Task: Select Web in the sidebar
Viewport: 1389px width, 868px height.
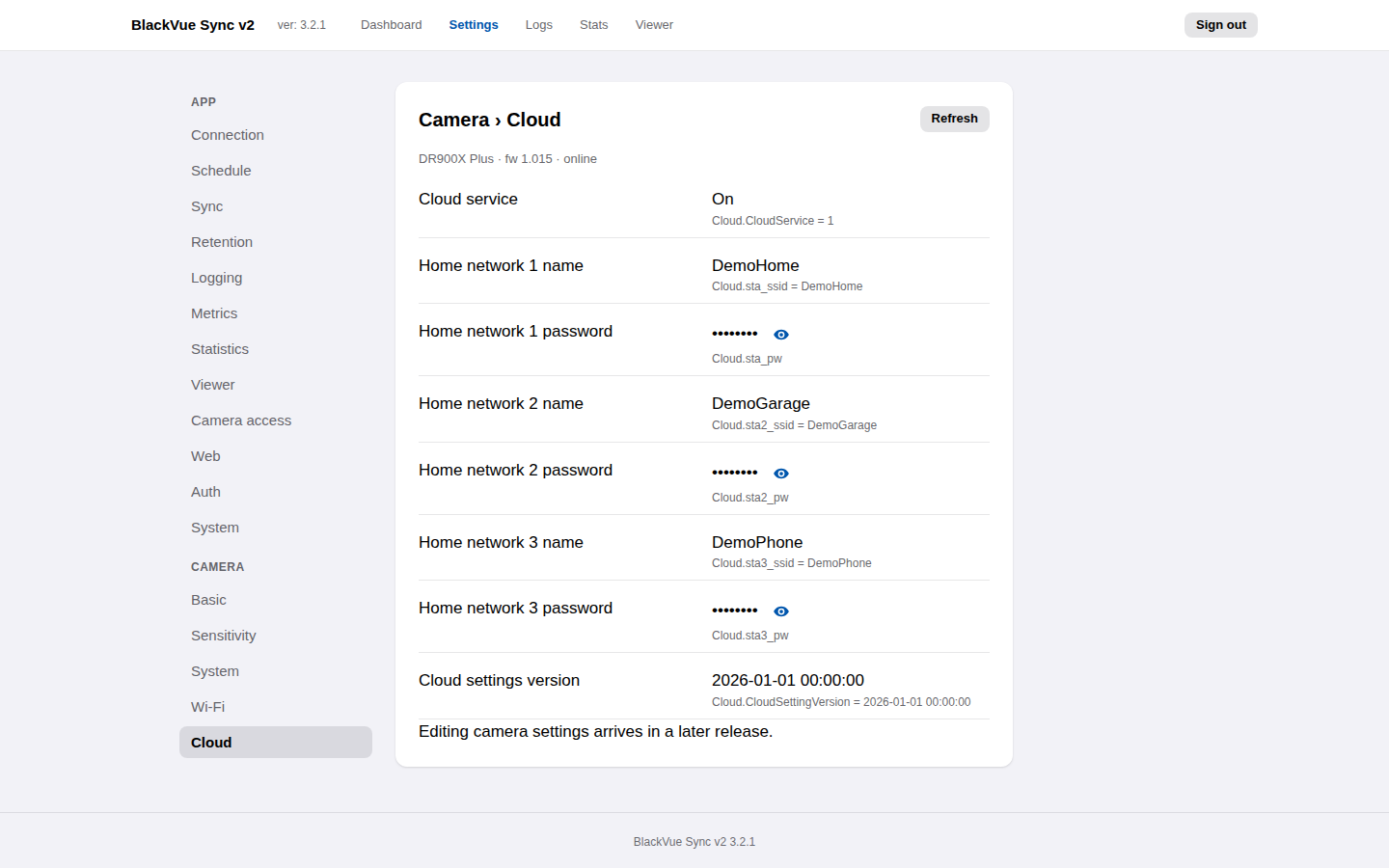Action: click(276, 456)
